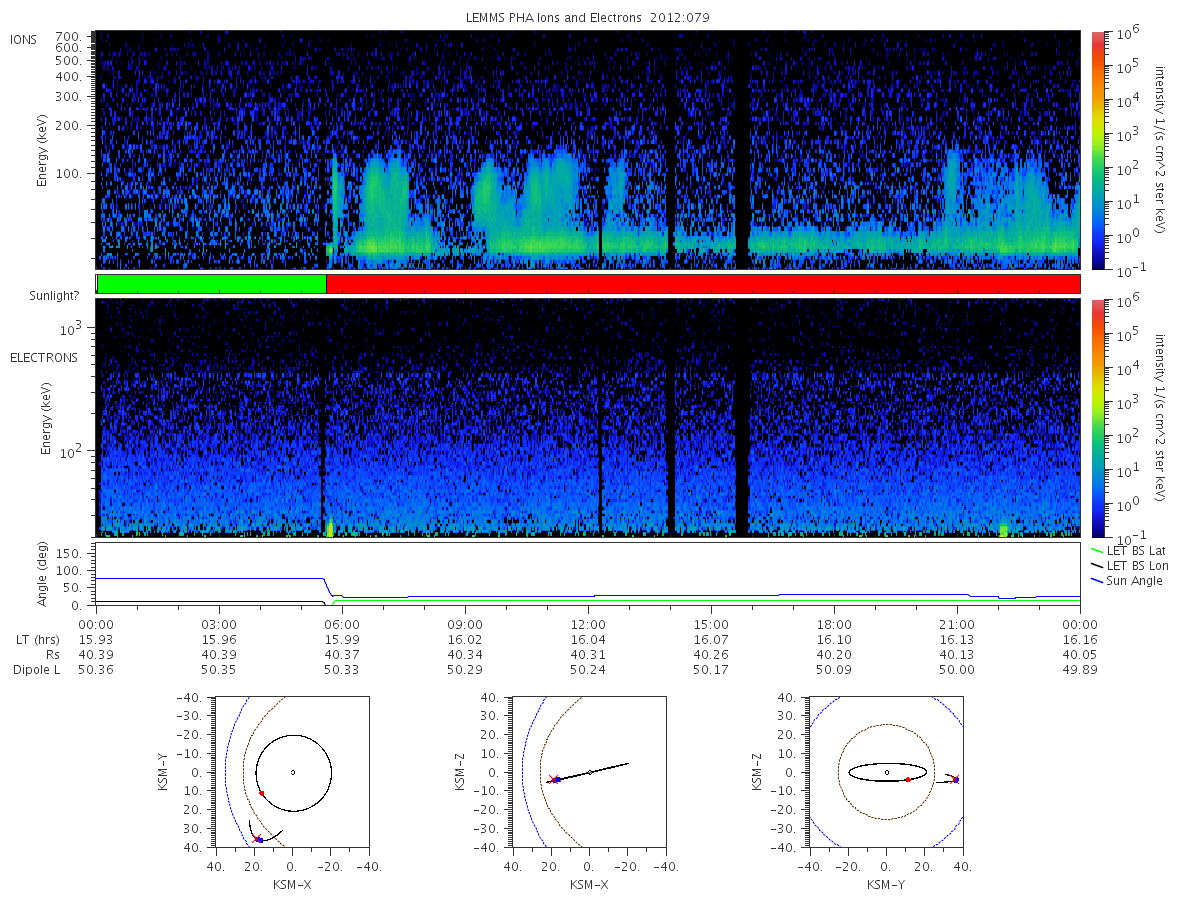Click the ions color bar intensity unit label
The width and height of the screenshot is (1200, 900).
[1161, 150]
